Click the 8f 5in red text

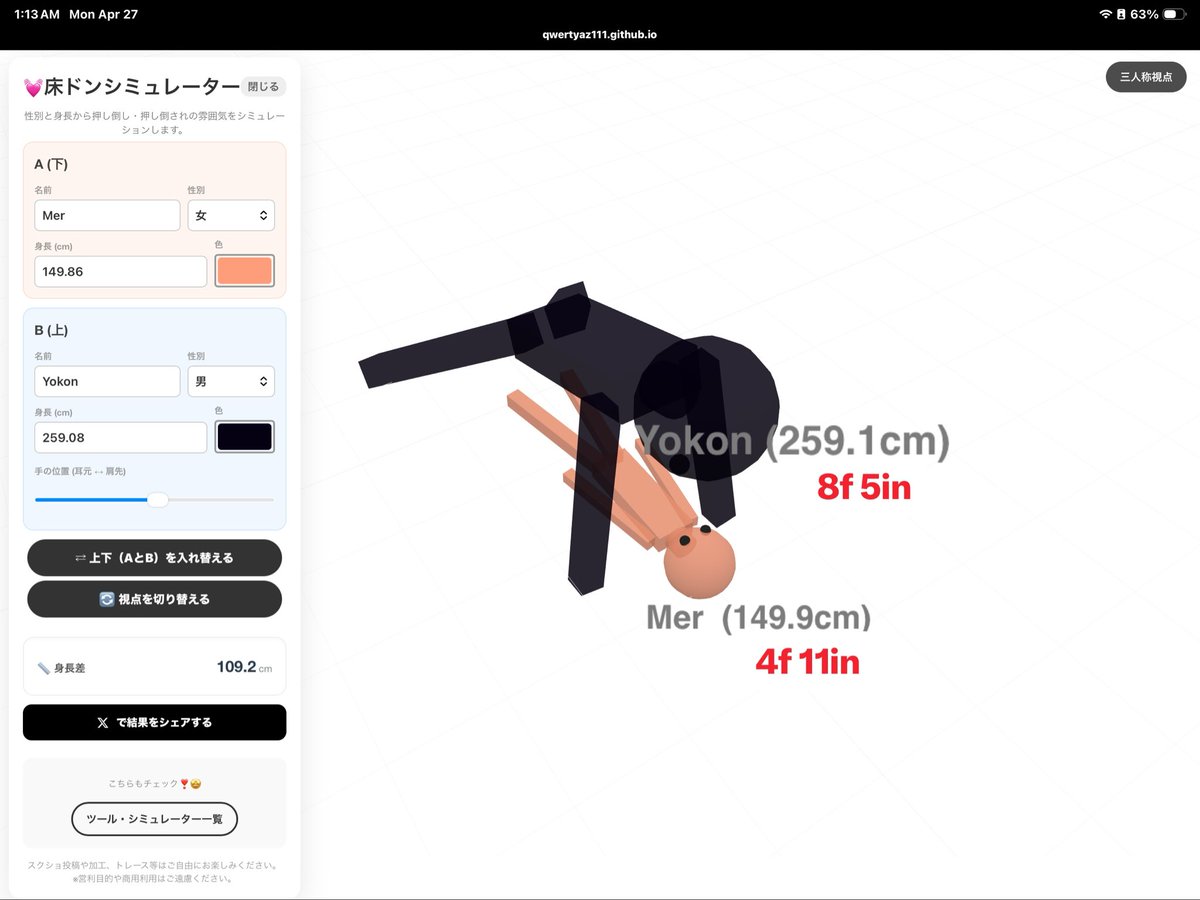(x=864, y=487)
